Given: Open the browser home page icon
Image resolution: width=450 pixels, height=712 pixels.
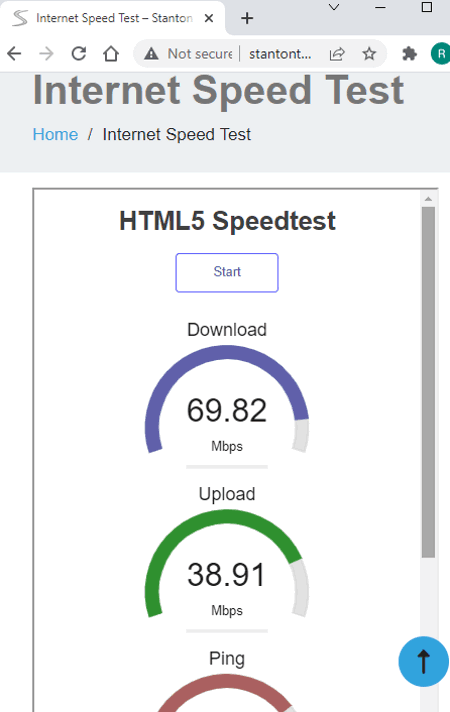Looking at the screenshot, I should [x=111, y=54].
